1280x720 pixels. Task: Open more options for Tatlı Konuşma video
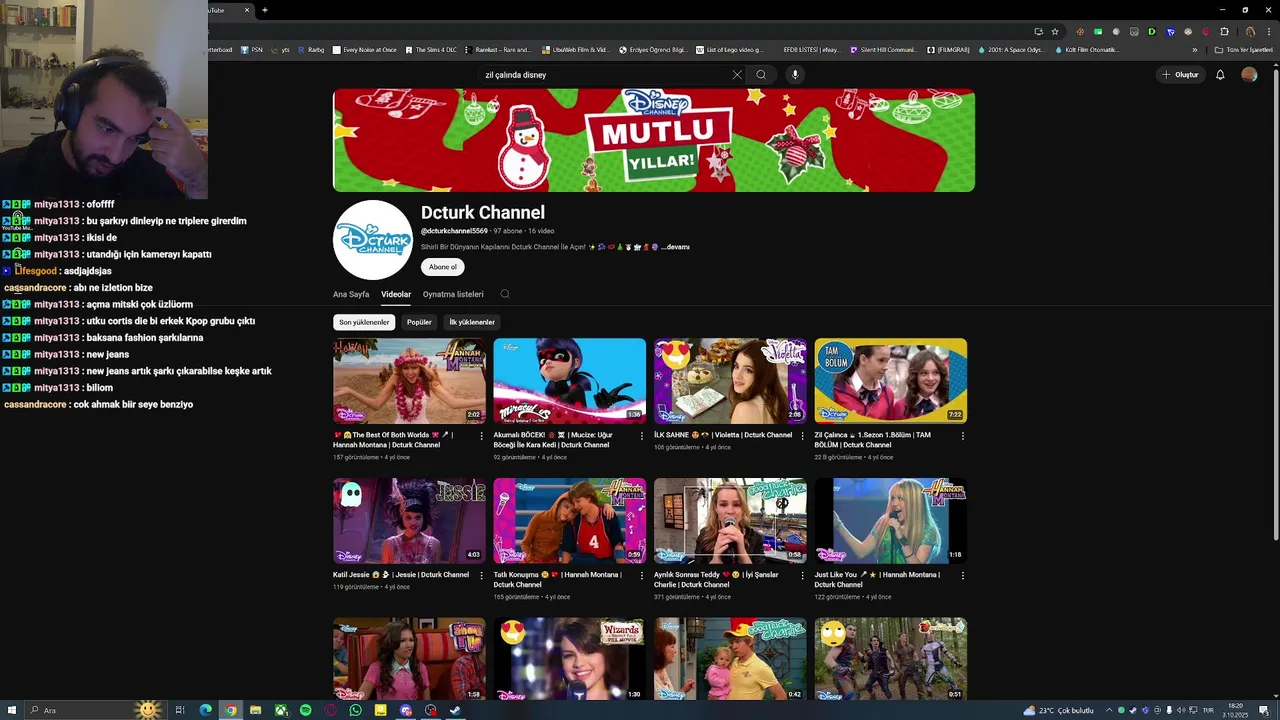click(641, 576)
